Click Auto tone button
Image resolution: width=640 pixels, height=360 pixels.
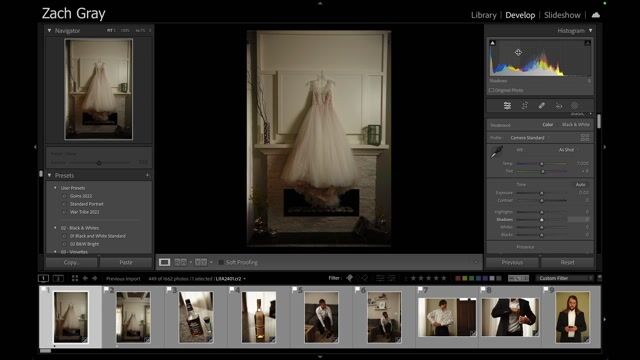(580, 184)
